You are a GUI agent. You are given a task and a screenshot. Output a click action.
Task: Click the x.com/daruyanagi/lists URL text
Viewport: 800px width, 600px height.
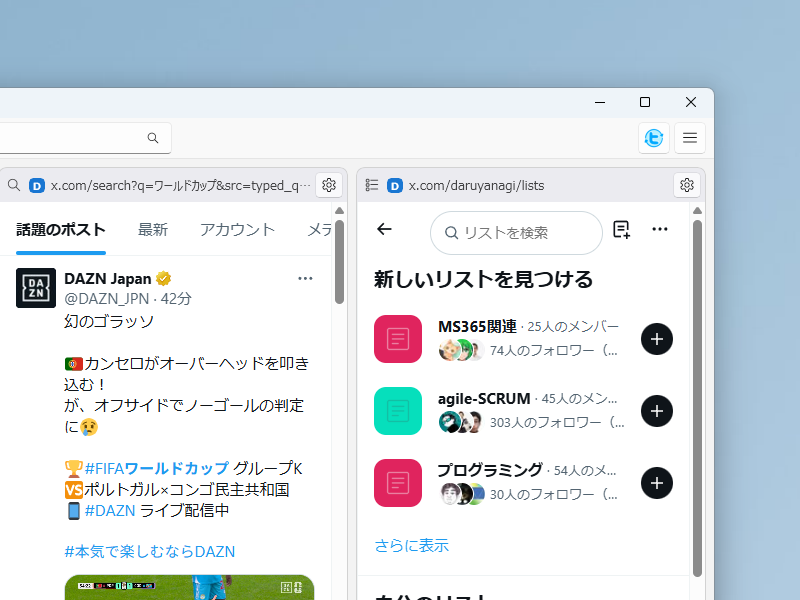pos(477,185)
